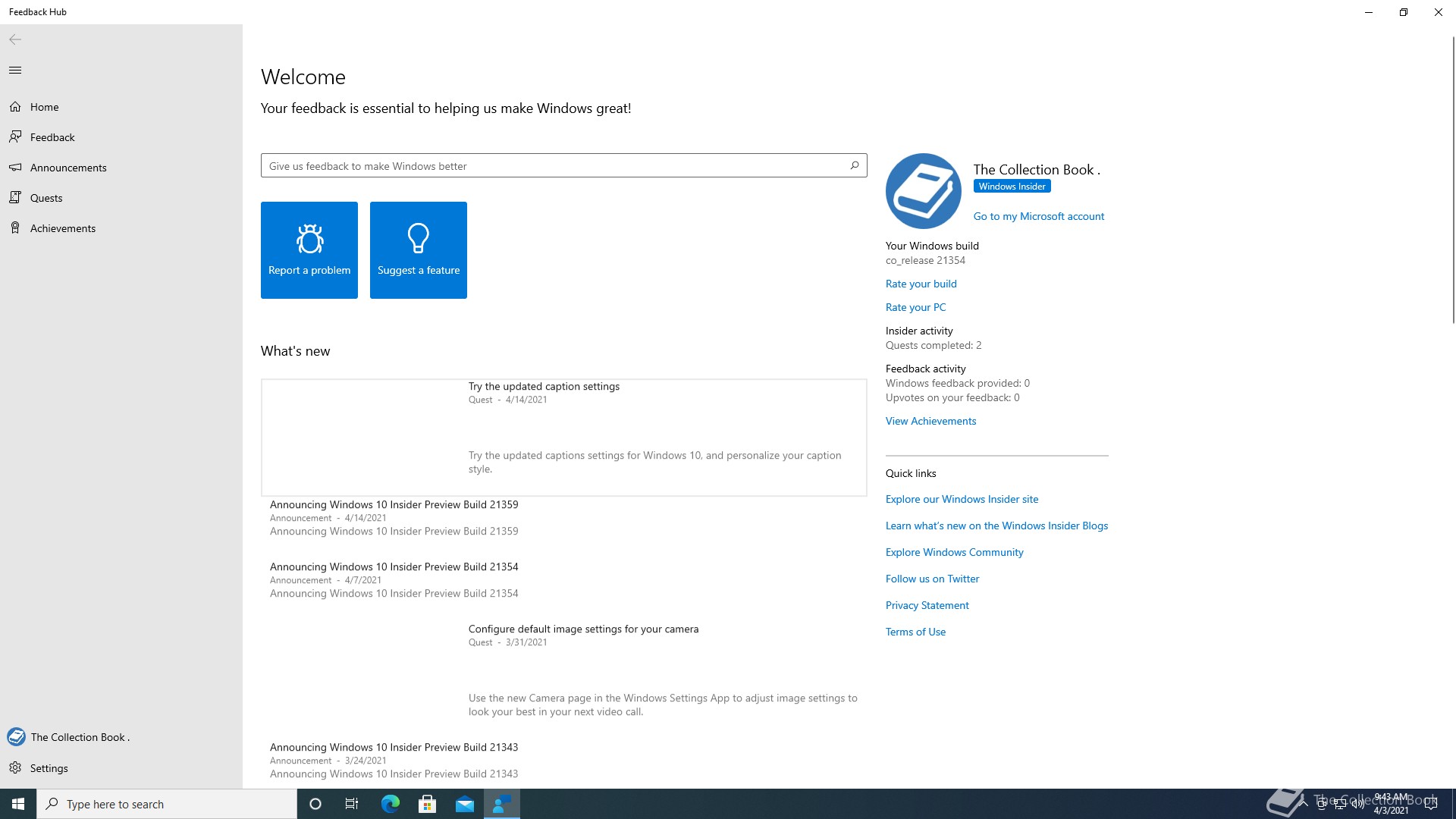Open Microsoft Store from taskbar

[427, 804]
